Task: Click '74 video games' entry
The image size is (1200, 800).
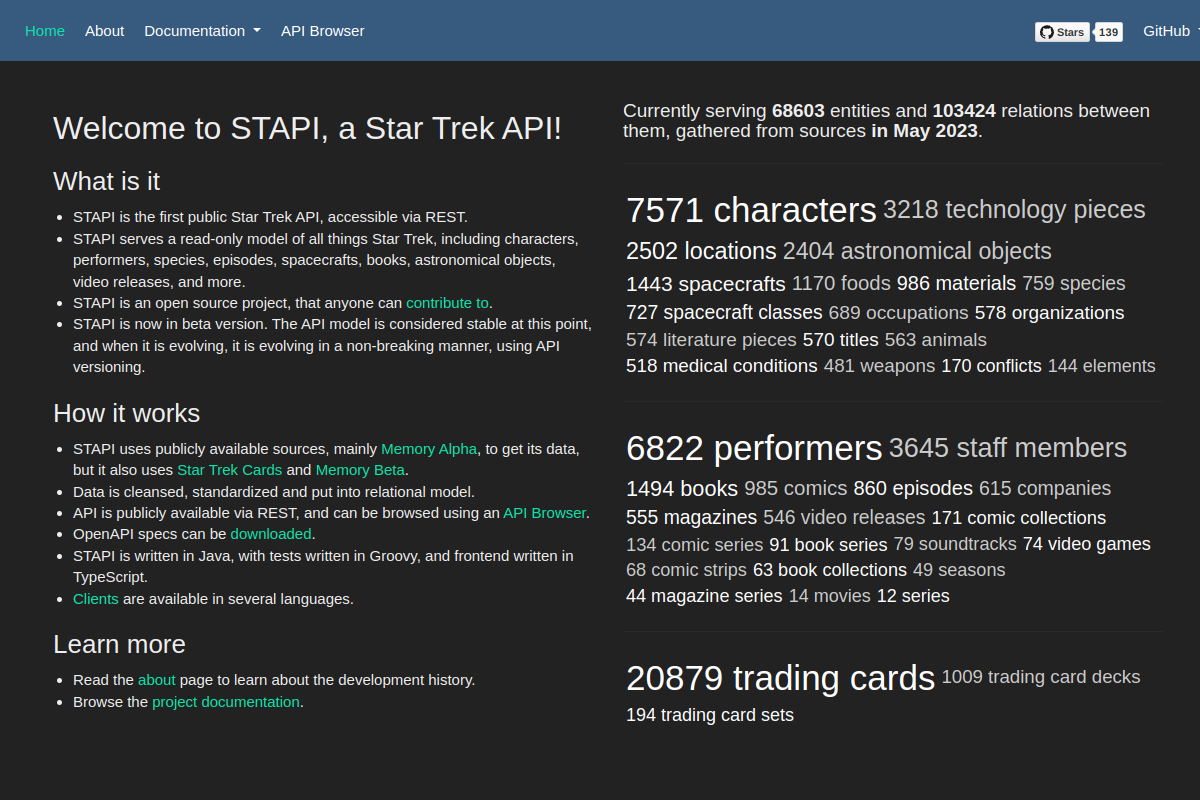Action: click(1087, 544)
